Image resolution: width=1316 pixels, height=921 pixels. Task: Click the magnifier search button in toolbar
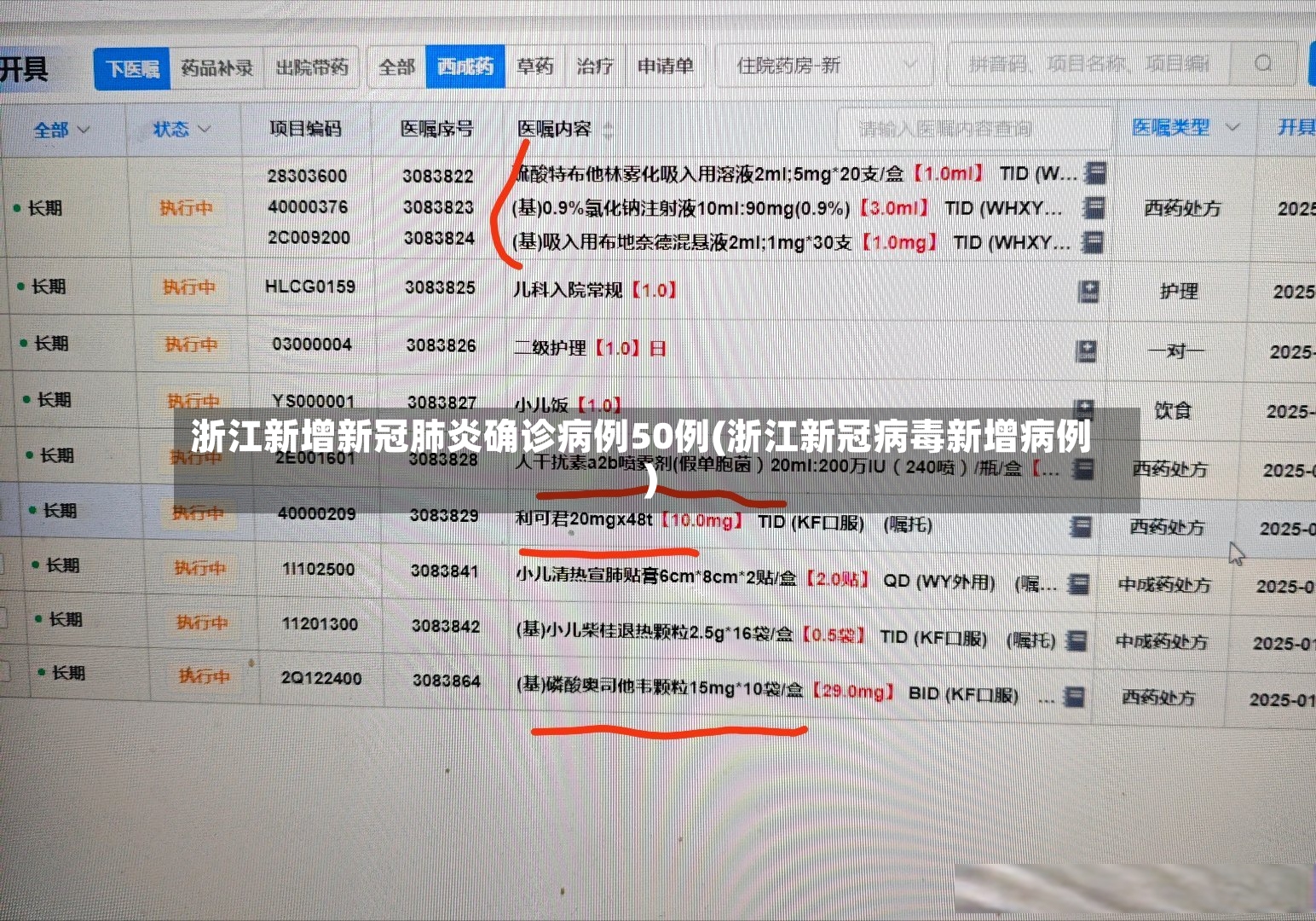pyautogui.click(x=1263, y=63)
